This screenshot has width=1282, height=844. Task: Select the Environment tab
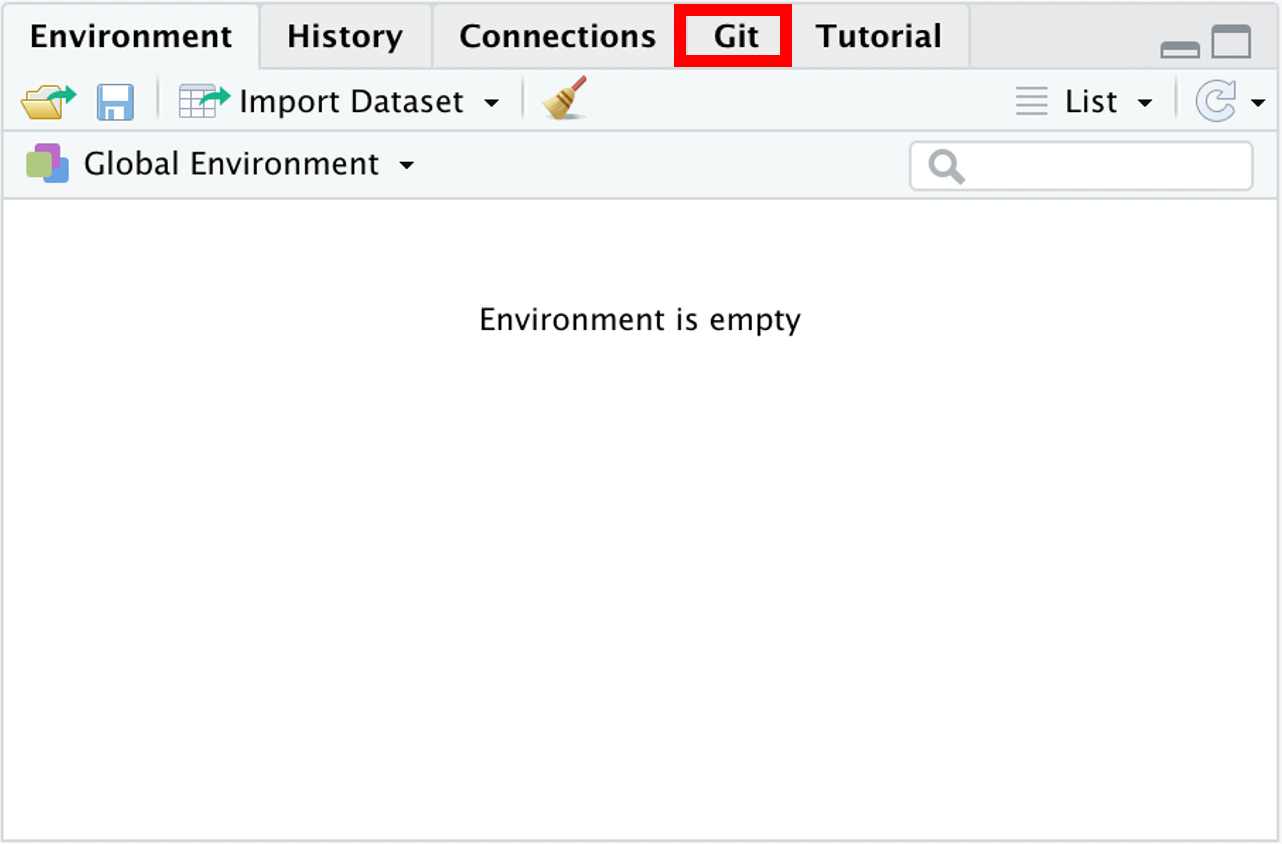pyautogui.click(x=131, y=37)
